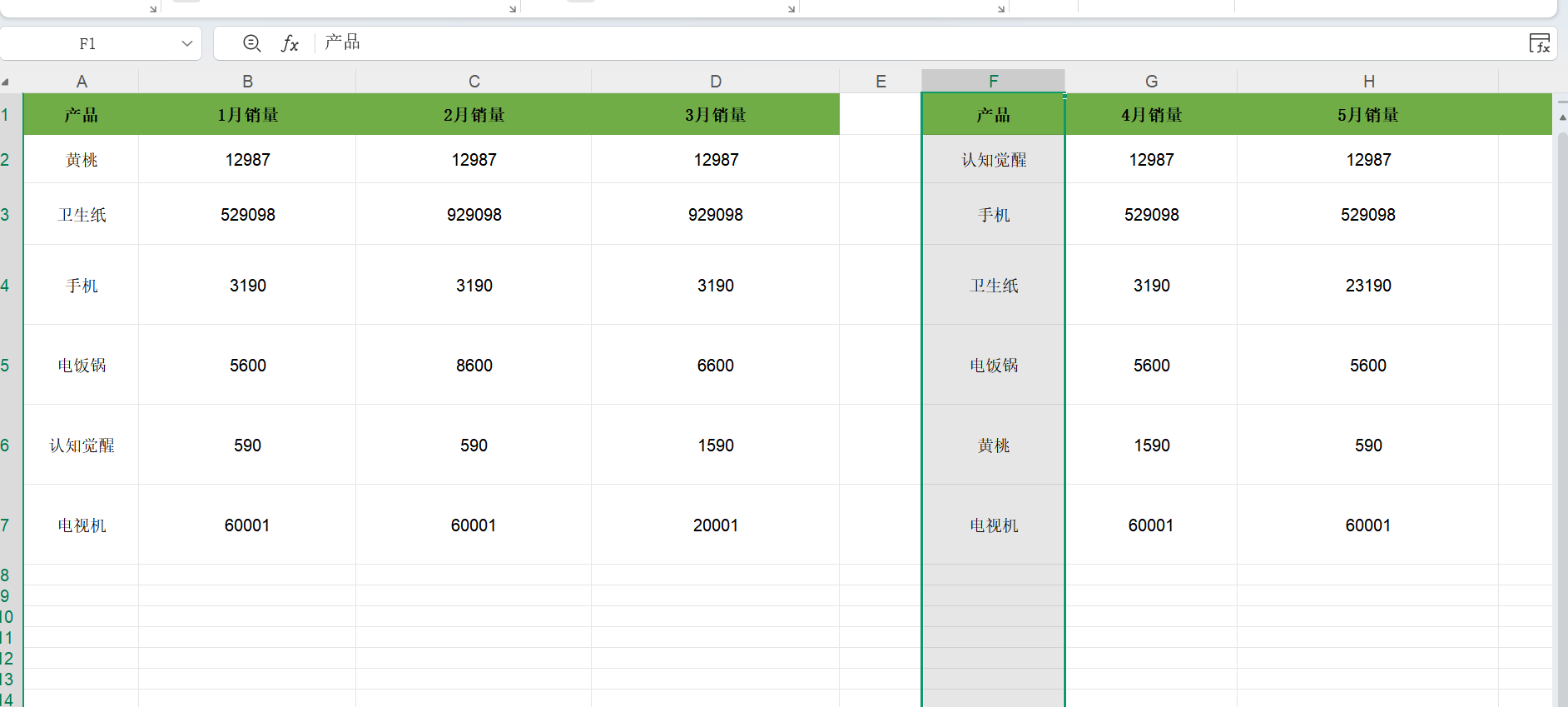The width and height of the screenshot is (1568, 707).
Task: Click cell D6 with value 1590
Action: 716,445
